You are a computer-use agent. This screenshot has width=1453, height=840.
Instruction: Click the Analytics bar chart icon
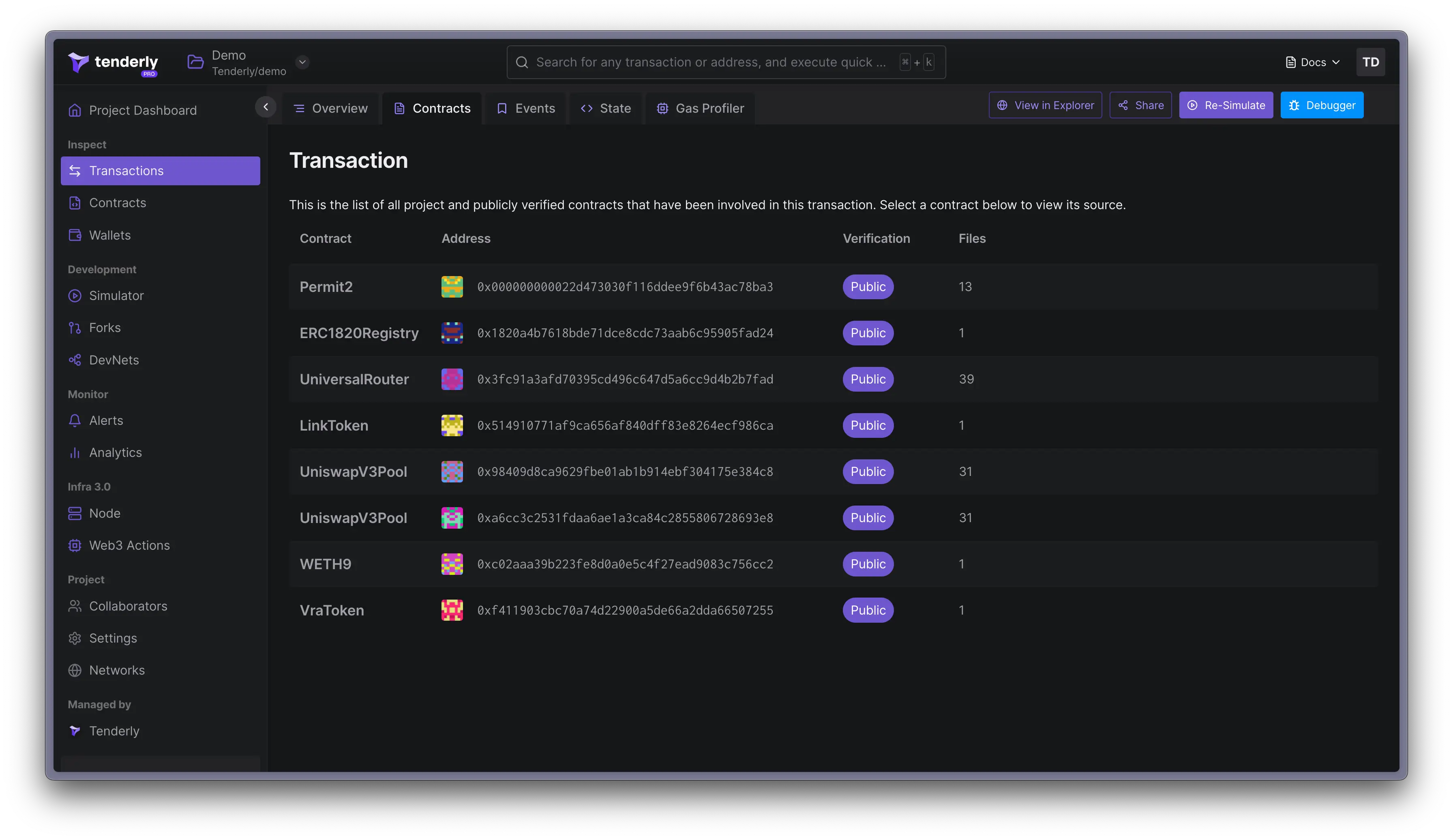(75, 452)
